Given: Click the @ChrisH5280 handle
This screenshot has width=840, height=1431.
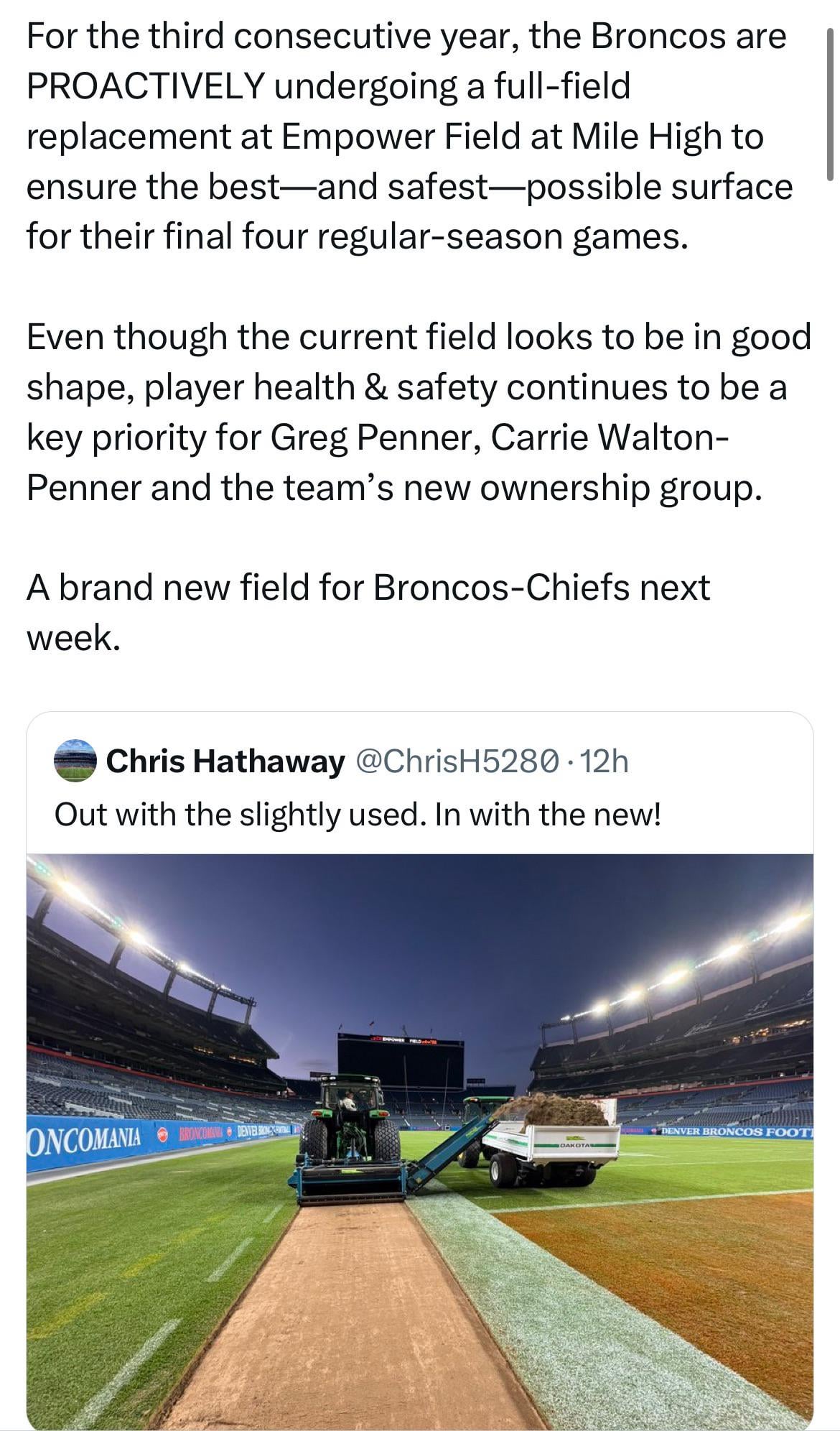Looking at the screenshot, I should [x=459, y=761].
